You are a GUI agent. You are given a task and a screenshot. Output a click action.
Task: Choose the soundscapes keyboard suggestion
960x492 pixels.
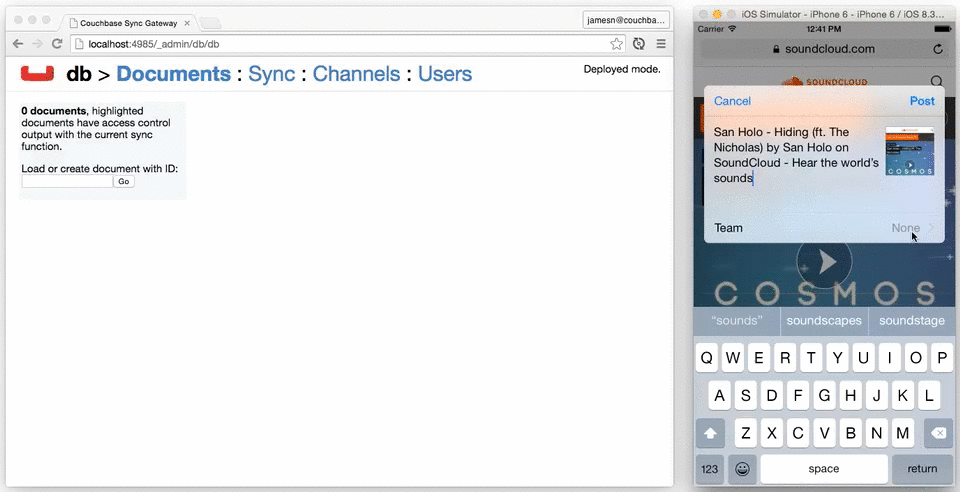[824, 321]
